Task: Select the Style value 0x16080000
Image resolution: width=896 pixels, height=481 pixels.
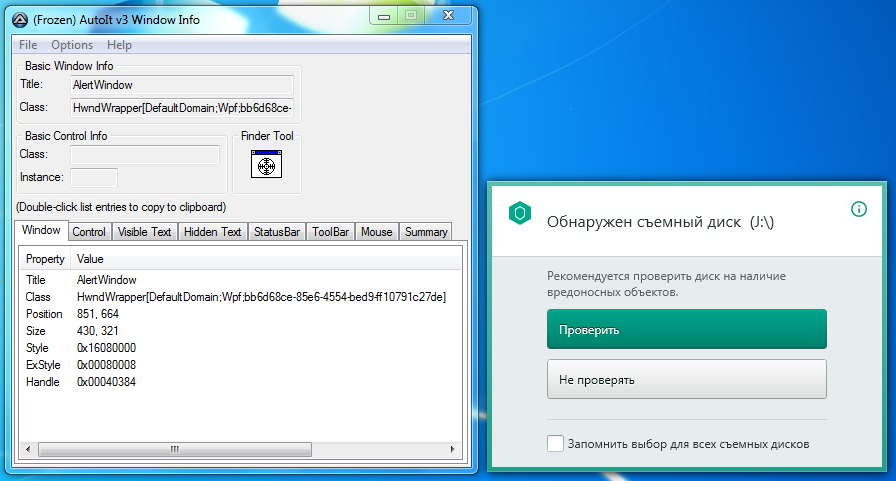Action: click(x=106, y=348)
